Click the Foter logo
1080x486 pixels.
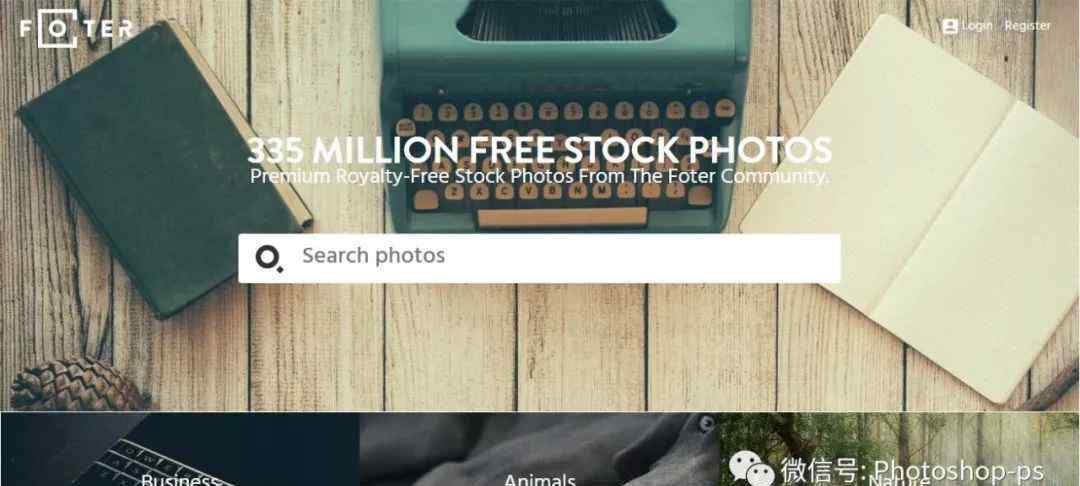[x=76, y=28]
